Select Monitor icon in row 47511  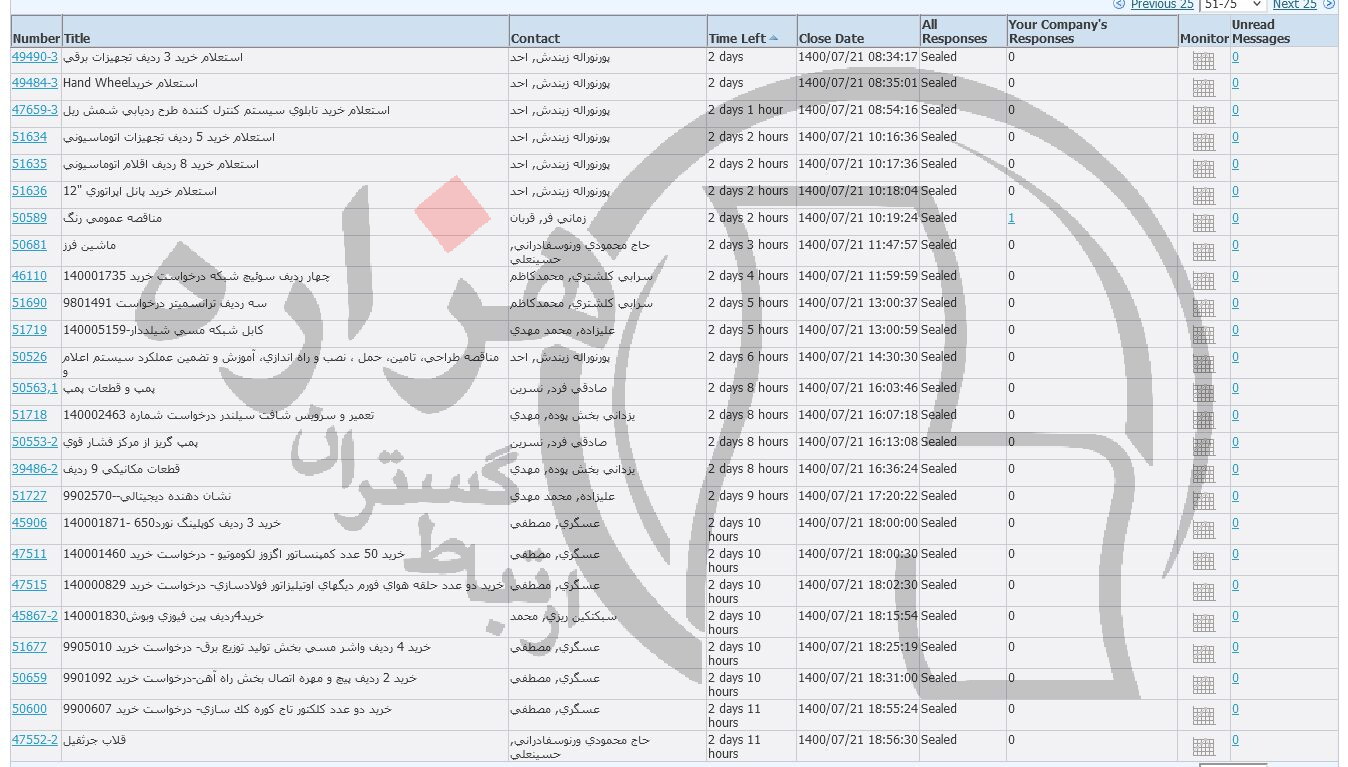coord(1203,559)
